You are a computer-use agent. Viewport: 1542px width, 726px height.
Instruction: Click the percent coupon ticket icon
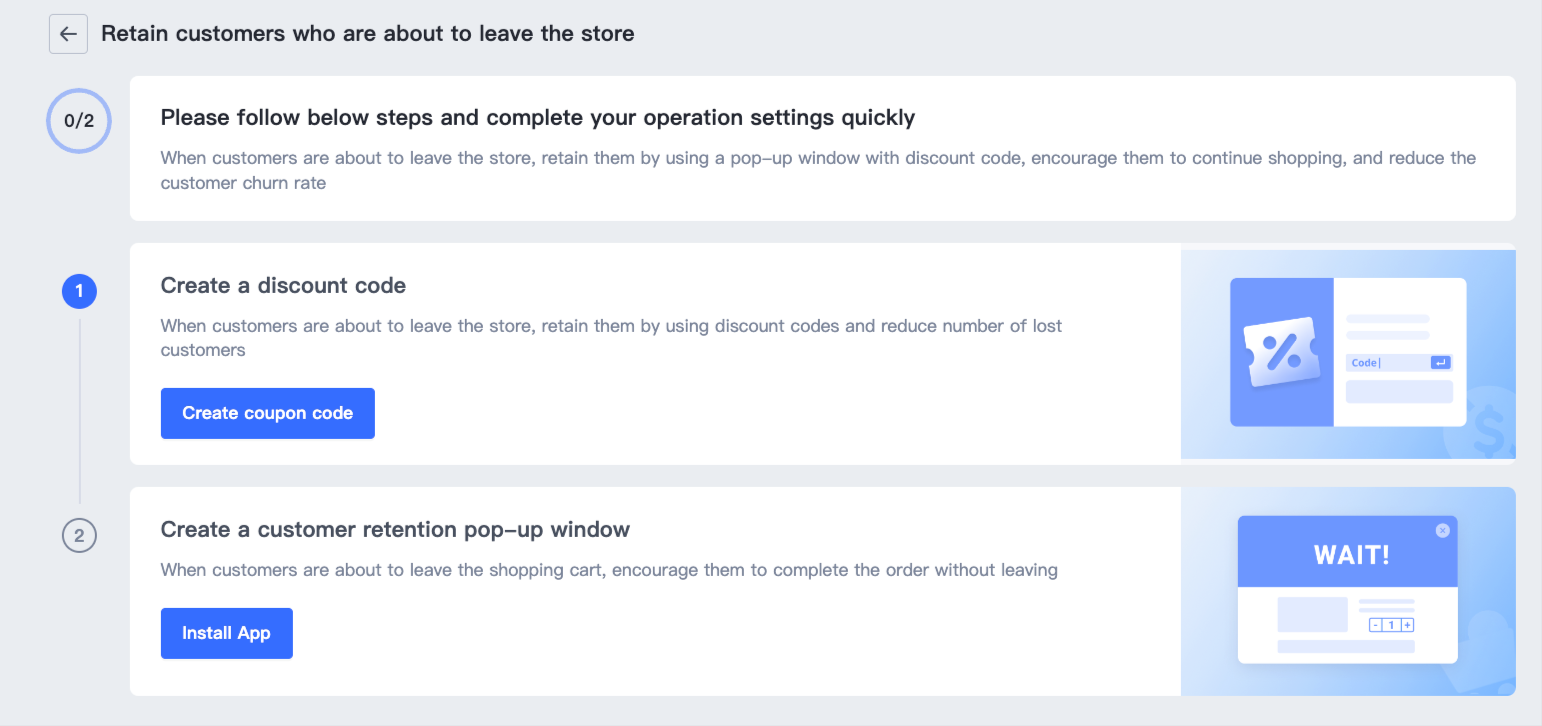coord(1281,351)
